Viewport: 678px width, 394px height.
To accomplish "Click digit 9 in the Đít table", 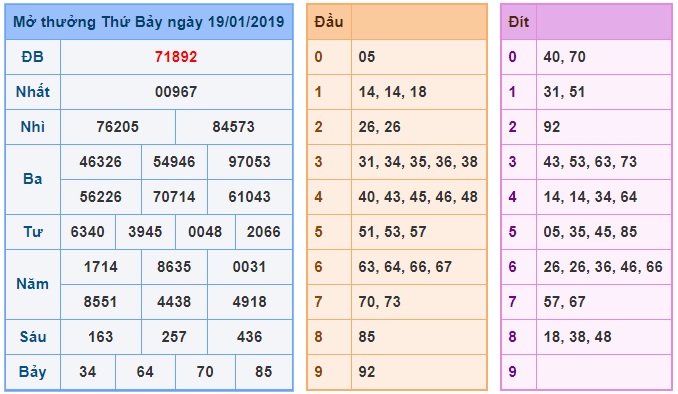I will click(513, 372).
